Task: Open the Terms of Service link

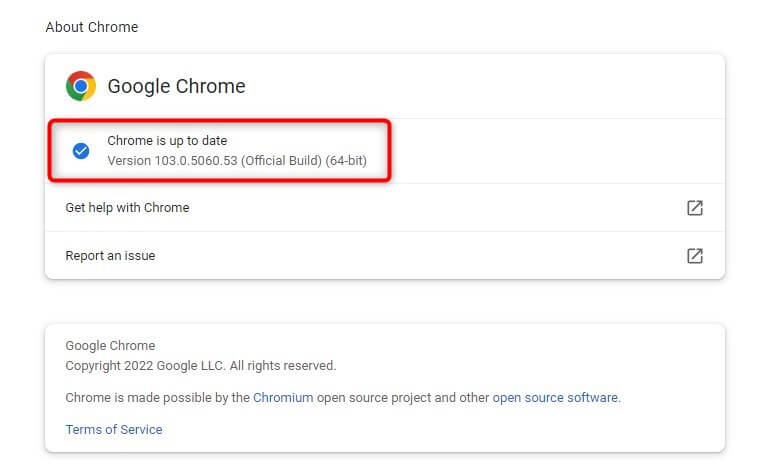Action: point(113,429)
